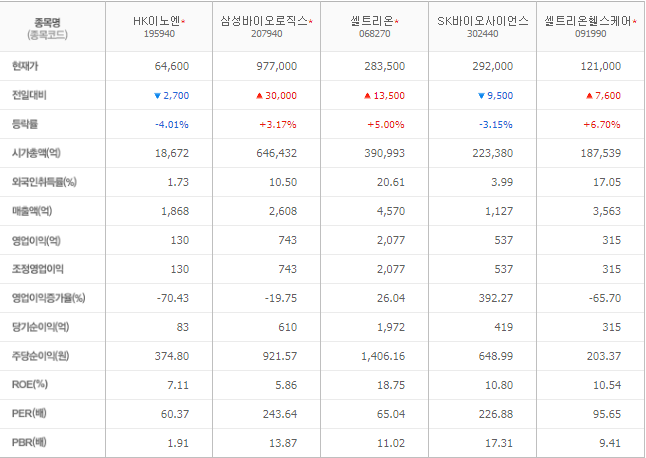
Task: Click the up arrow beside 13,500
Action: pos(367,96)
